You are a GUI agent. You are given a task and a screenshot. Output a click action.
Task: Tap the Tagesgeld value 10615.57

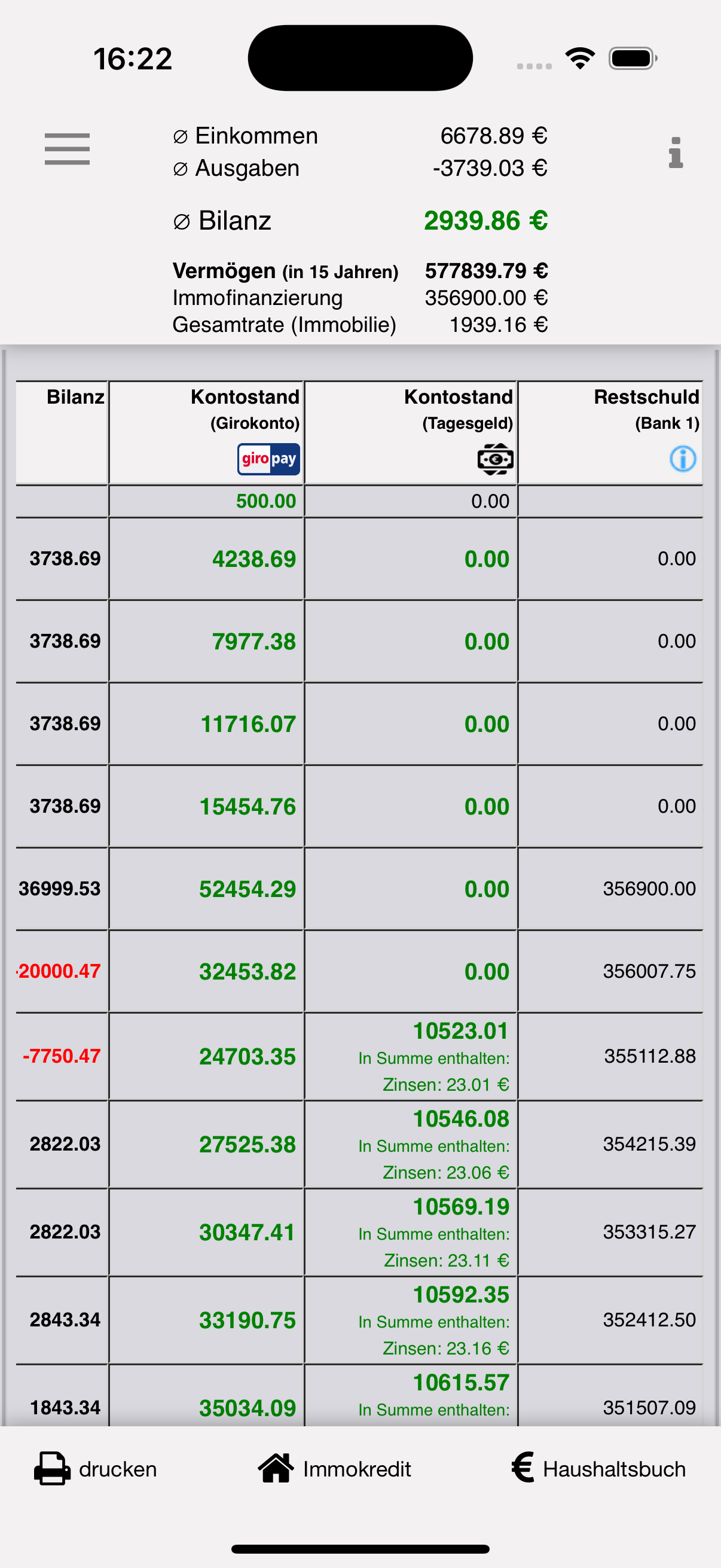(x=461, y=1383)
